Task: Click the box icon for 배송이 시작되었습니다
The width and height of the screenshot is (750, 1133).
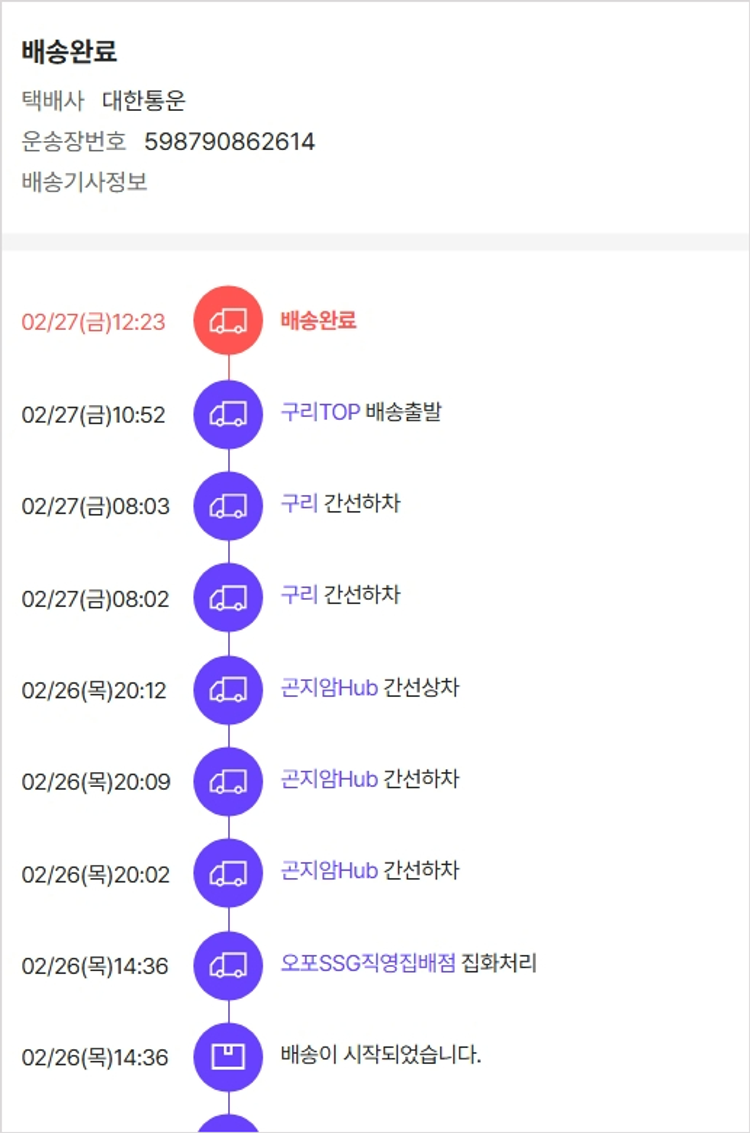Action: [x=228, y=1057]
